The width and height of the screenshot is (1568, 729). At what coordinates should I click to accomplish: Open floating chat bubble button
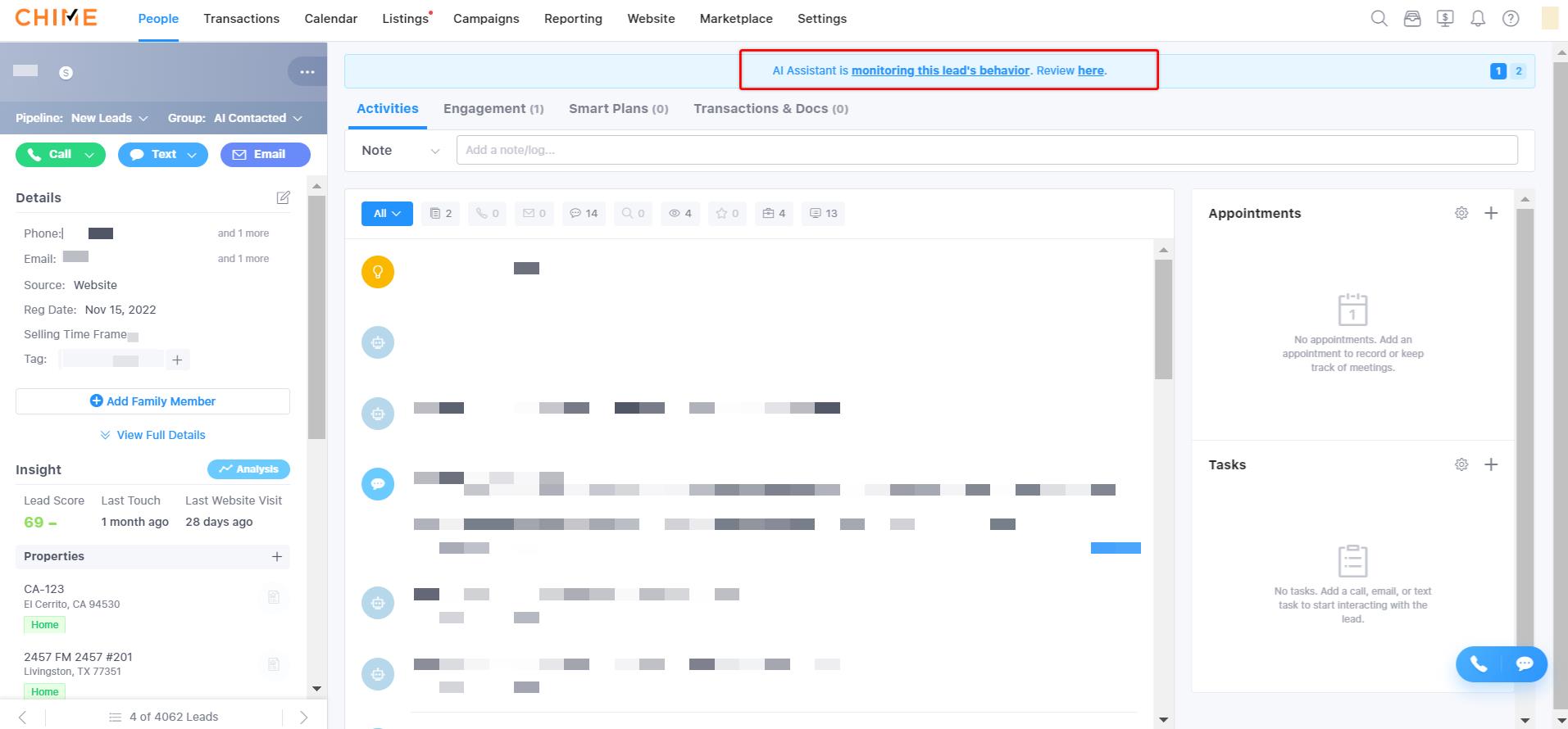[1525, 664]
